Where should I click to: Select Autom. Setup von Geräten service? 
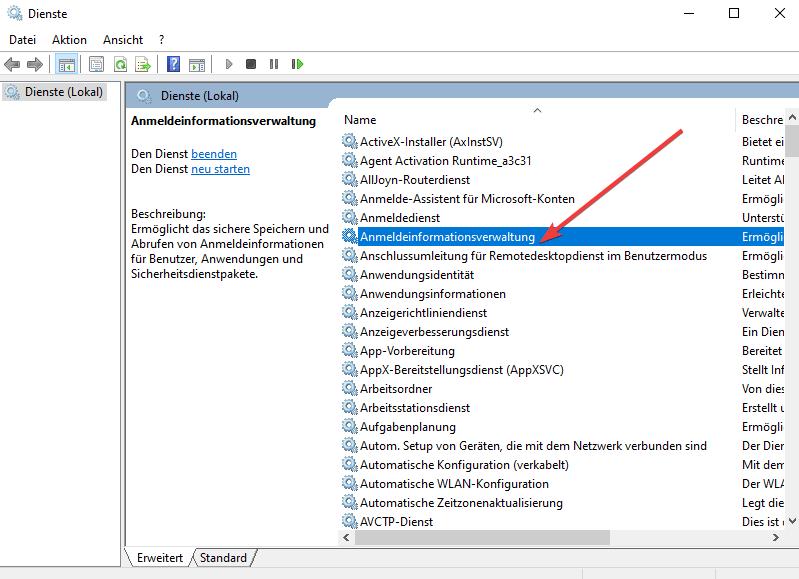point(563,445)
